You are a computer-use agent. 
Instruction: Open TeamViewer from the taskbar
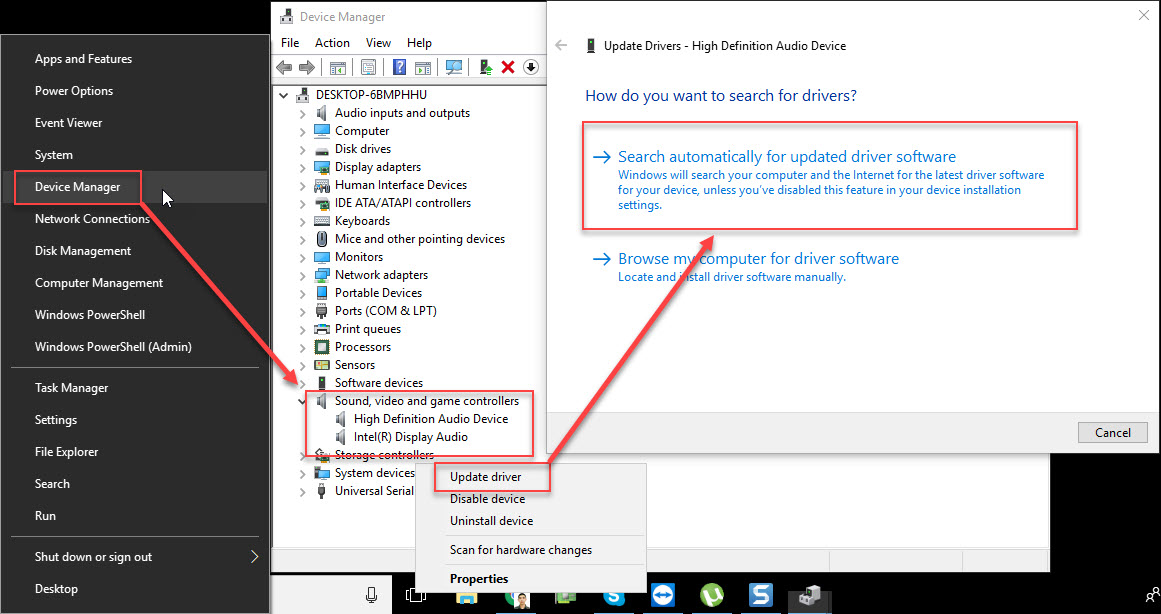[663, 595]
